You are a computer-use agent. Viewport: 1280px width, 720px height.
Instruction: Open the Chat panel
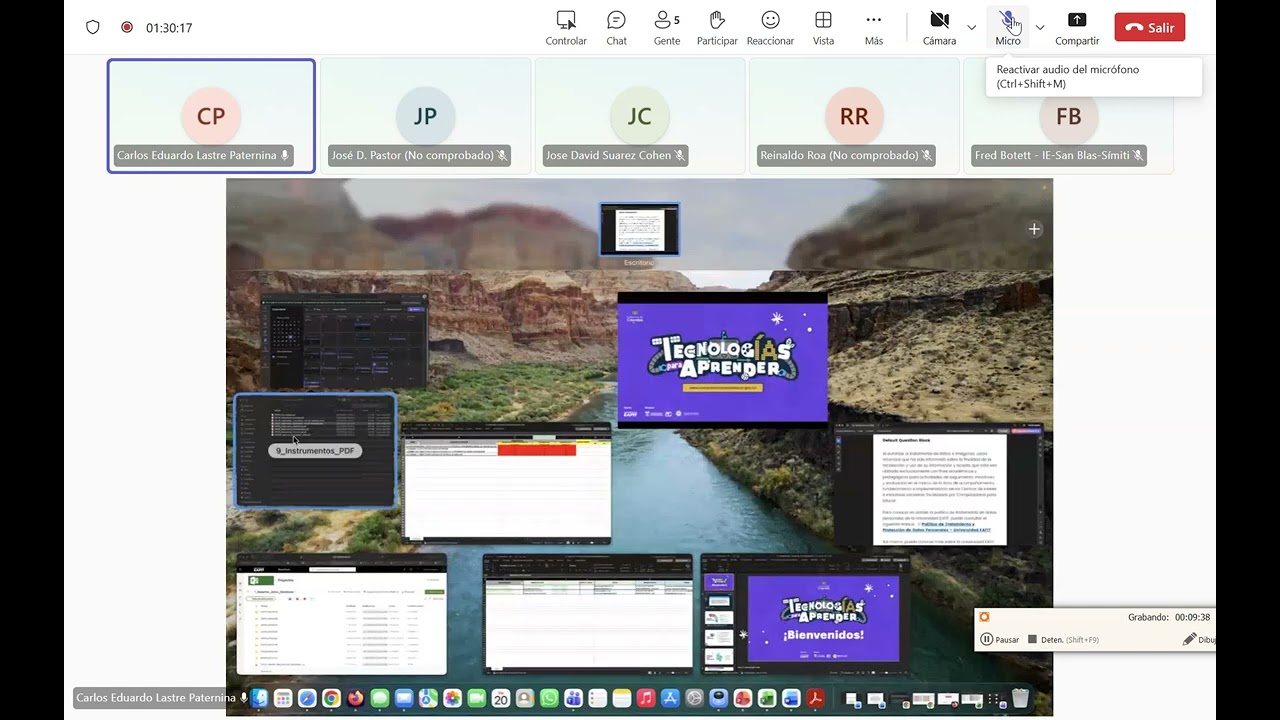[616, 28]
